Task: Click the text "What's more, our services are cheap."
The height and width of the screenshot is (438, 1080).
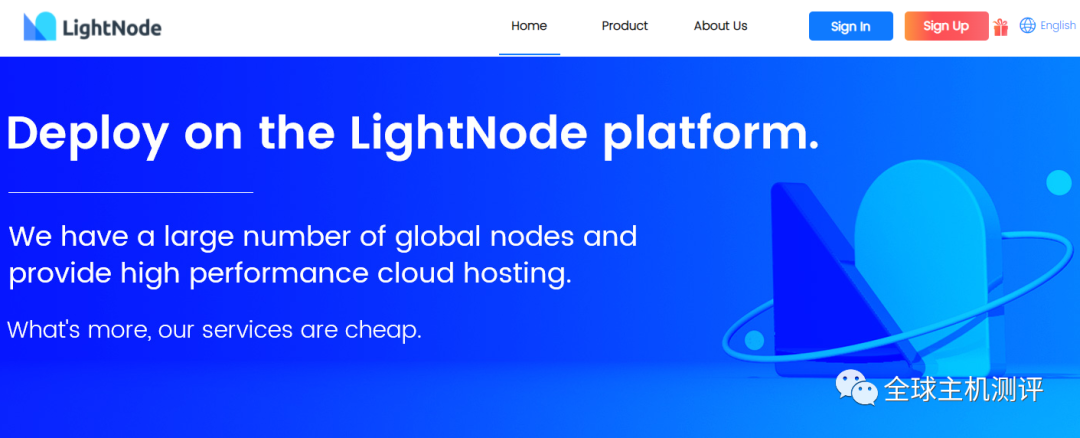Action: pyautogui.click(x=214, y=330)
